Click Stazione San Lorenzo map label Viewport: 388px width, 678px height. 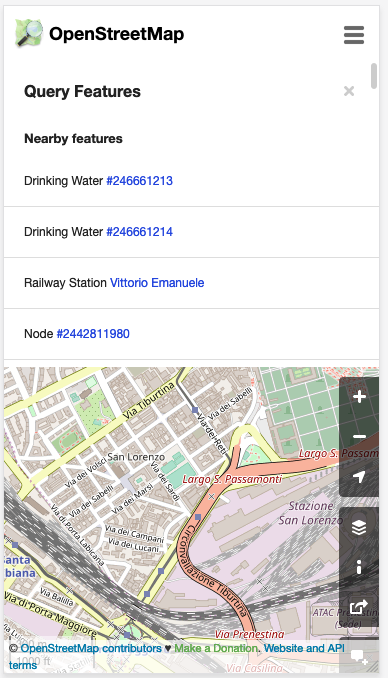coord(311,513)
